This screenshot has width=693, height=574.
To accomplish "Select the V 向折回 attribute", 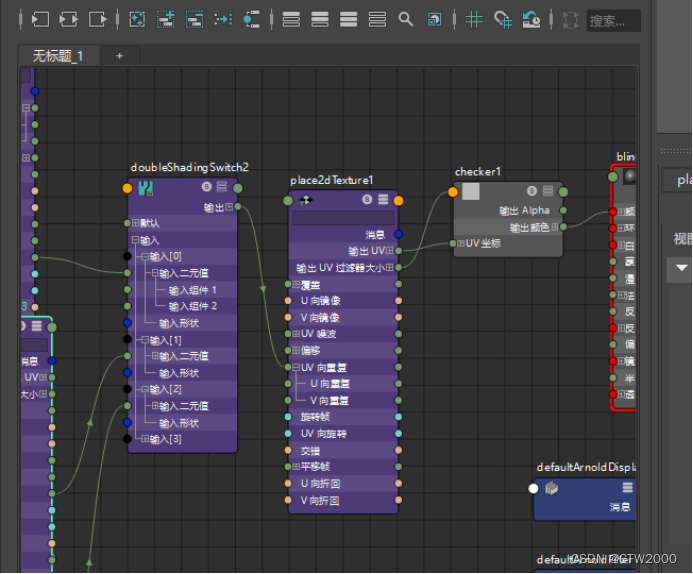I will tap(320, 500).
